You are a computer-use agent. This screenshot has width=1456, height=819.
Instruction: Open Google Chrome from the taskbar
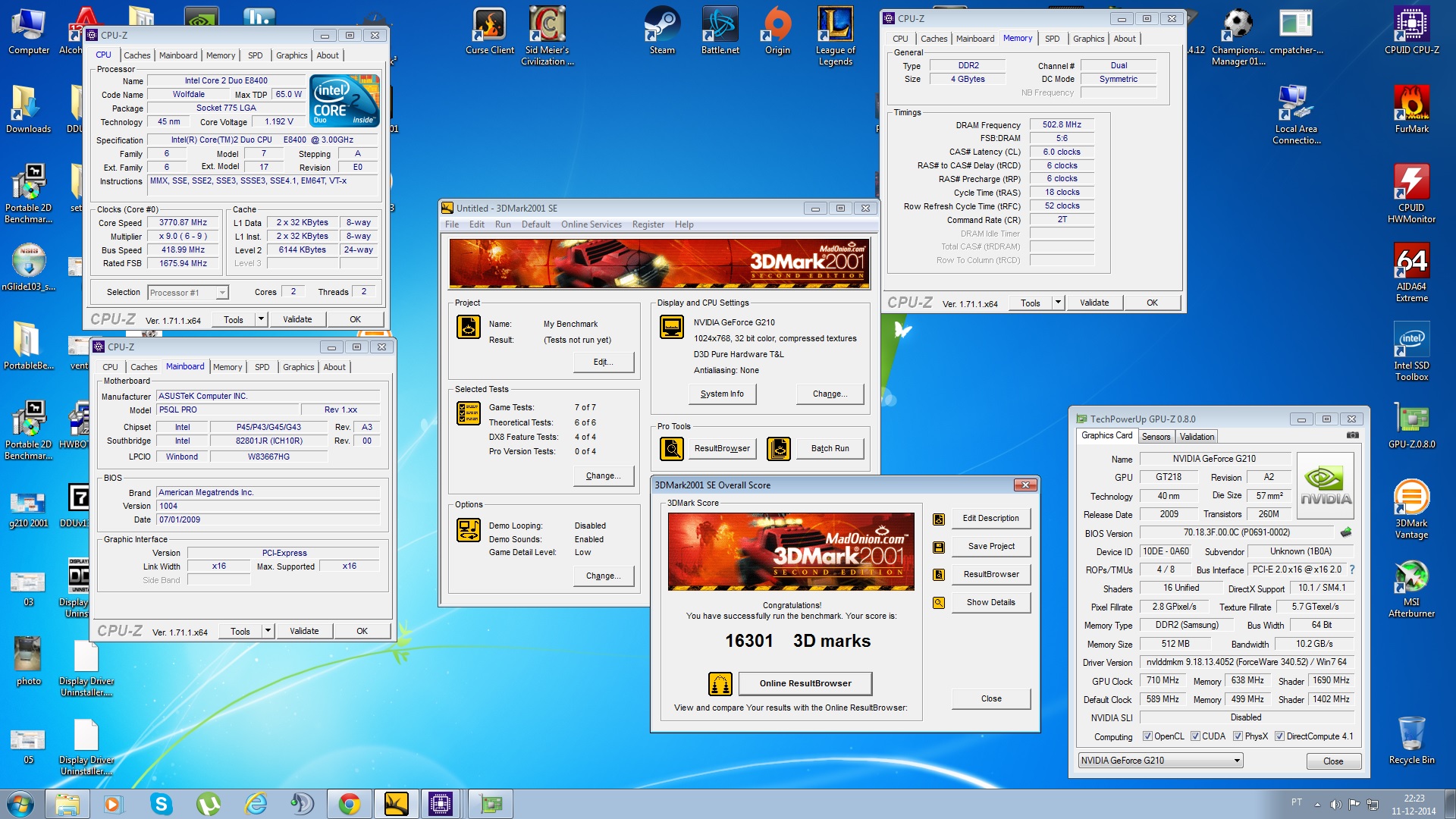pos(349,804)
